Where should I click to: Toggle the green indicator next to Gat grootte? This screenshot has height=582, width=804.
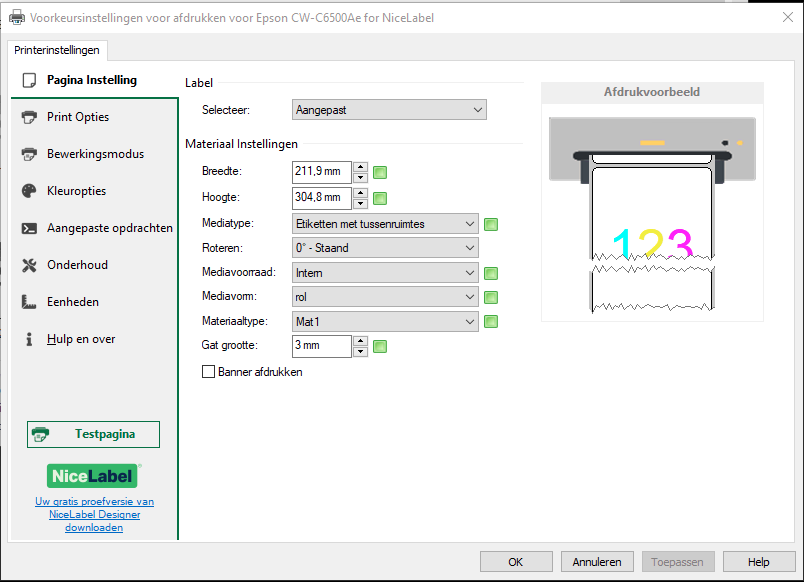pyautogui.click(x=380, y=346)
